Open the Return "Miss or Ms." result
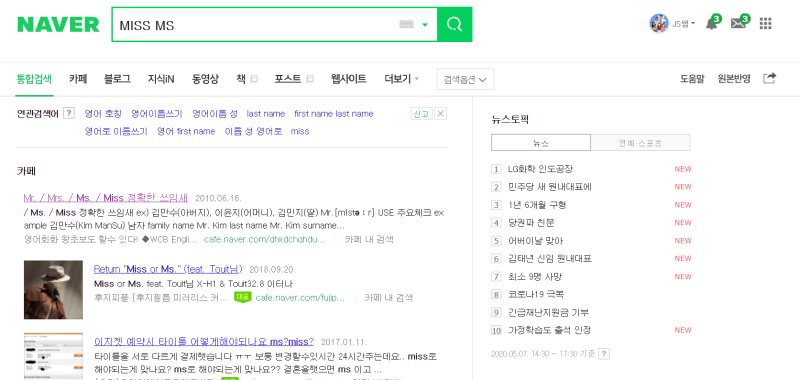The image size is (800, 380). click(x=168, y=269)
